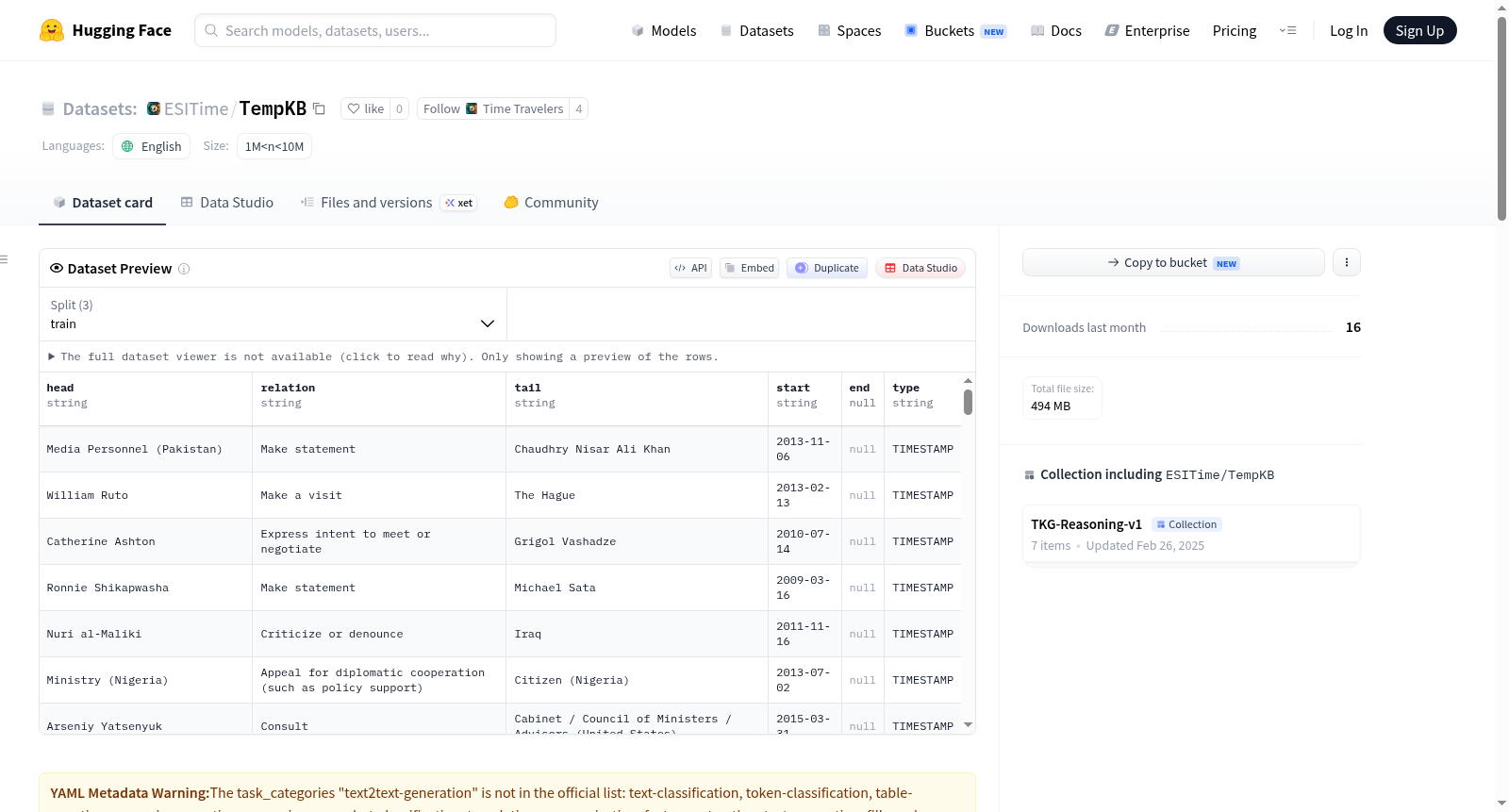This screenshot has height=812, width=1509.
Task: Go to the Community tab
Action: (551, 202)
